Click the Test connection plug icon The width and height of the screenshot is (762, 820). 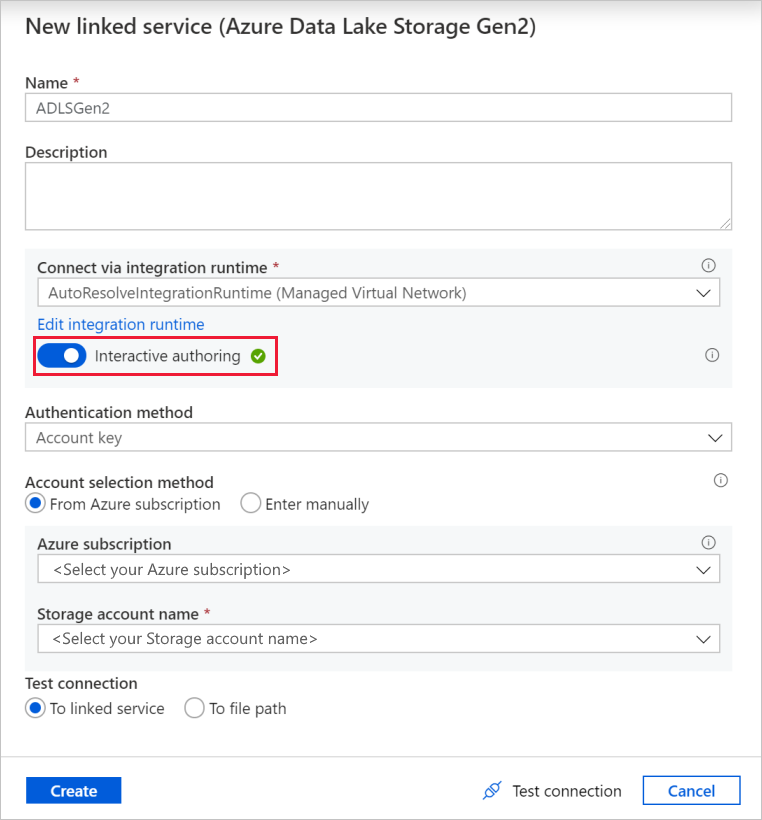point(492,790)
